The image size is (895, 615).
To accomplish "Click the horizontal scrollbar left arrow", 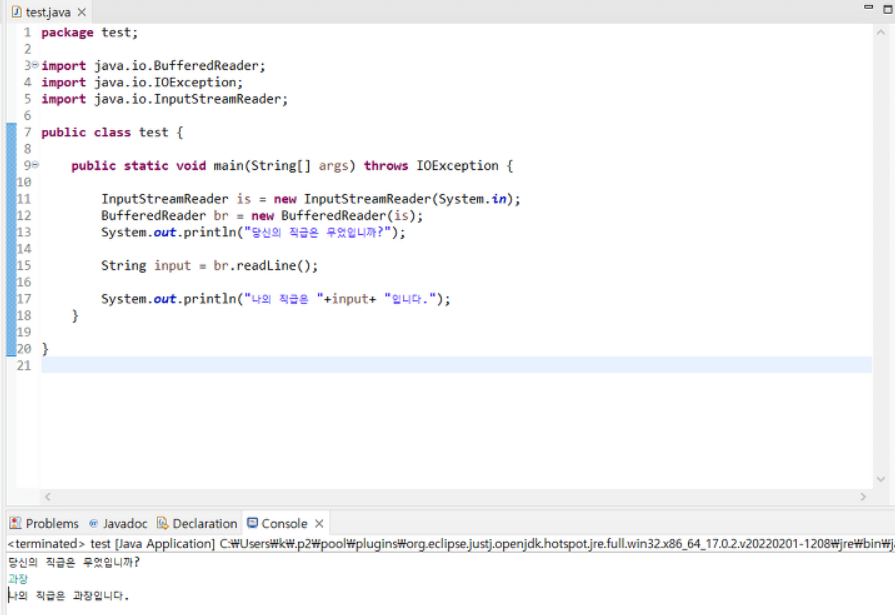I will (x=47, y=497).
